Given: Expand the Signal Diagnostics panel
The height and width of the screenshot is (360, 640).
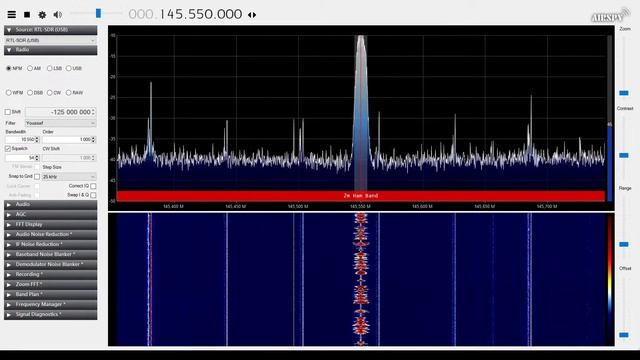Looking at the screenshot, I should click(51, 315).
